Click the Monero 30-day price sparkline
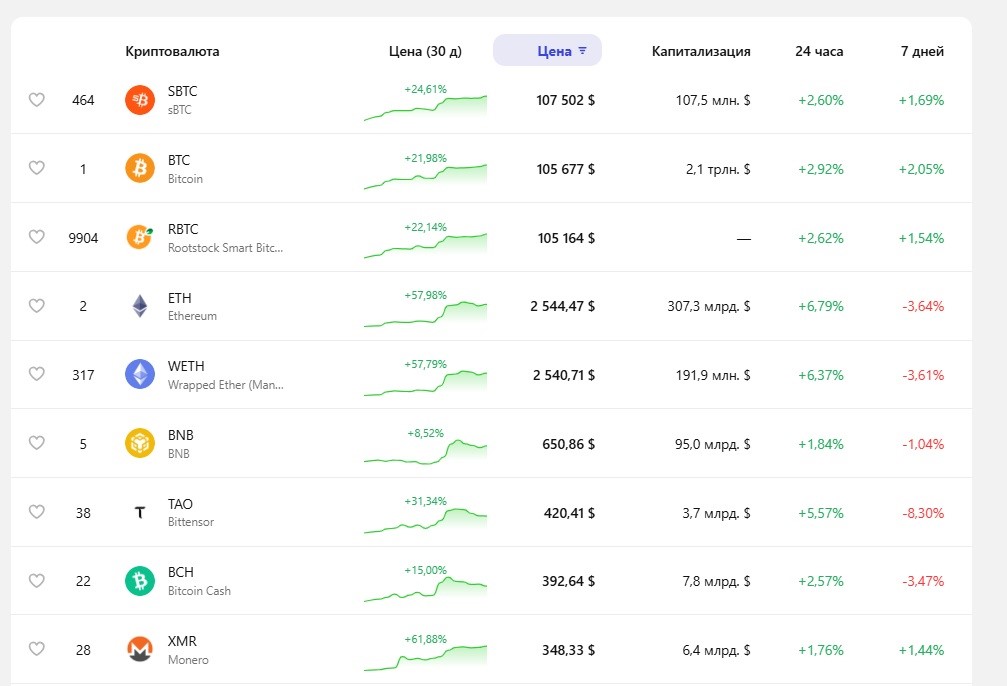Screen dimensions: 1007x686 pos(425,657)
